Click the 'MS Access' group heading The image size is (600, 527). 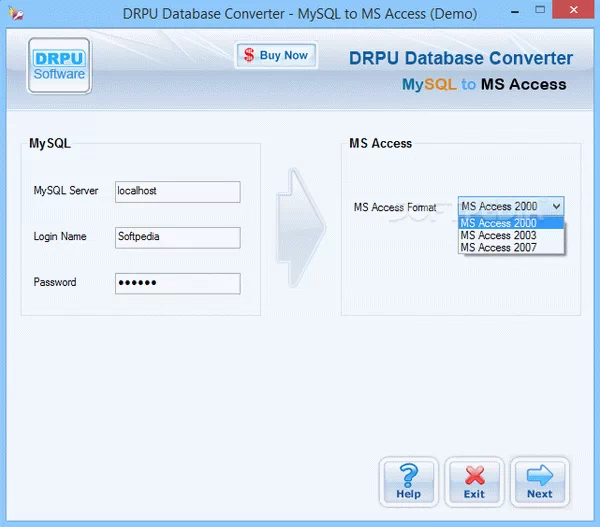381,143
